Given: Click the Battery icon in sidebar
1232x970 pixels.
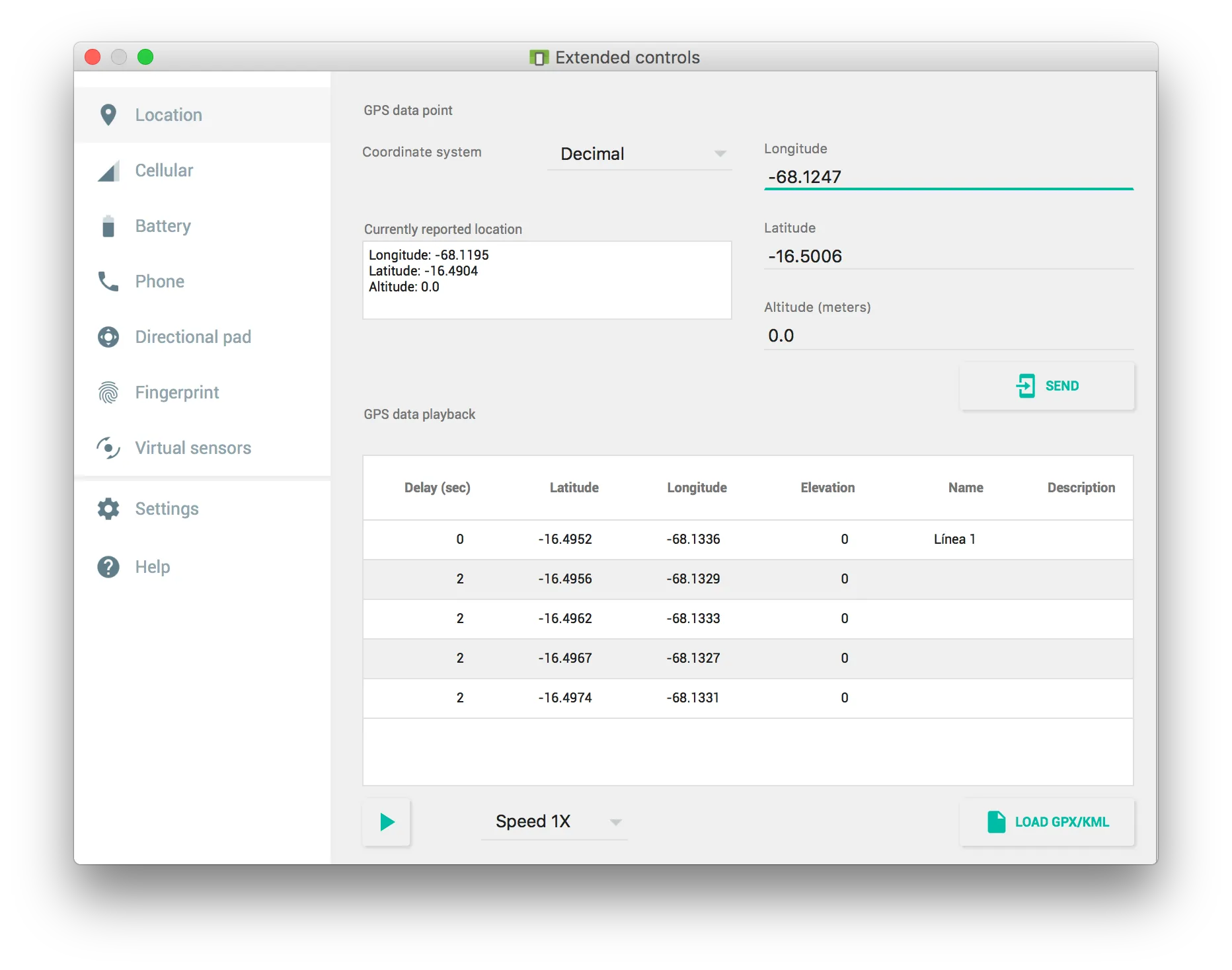Looking at the screenshot, I should coord(108,226).
